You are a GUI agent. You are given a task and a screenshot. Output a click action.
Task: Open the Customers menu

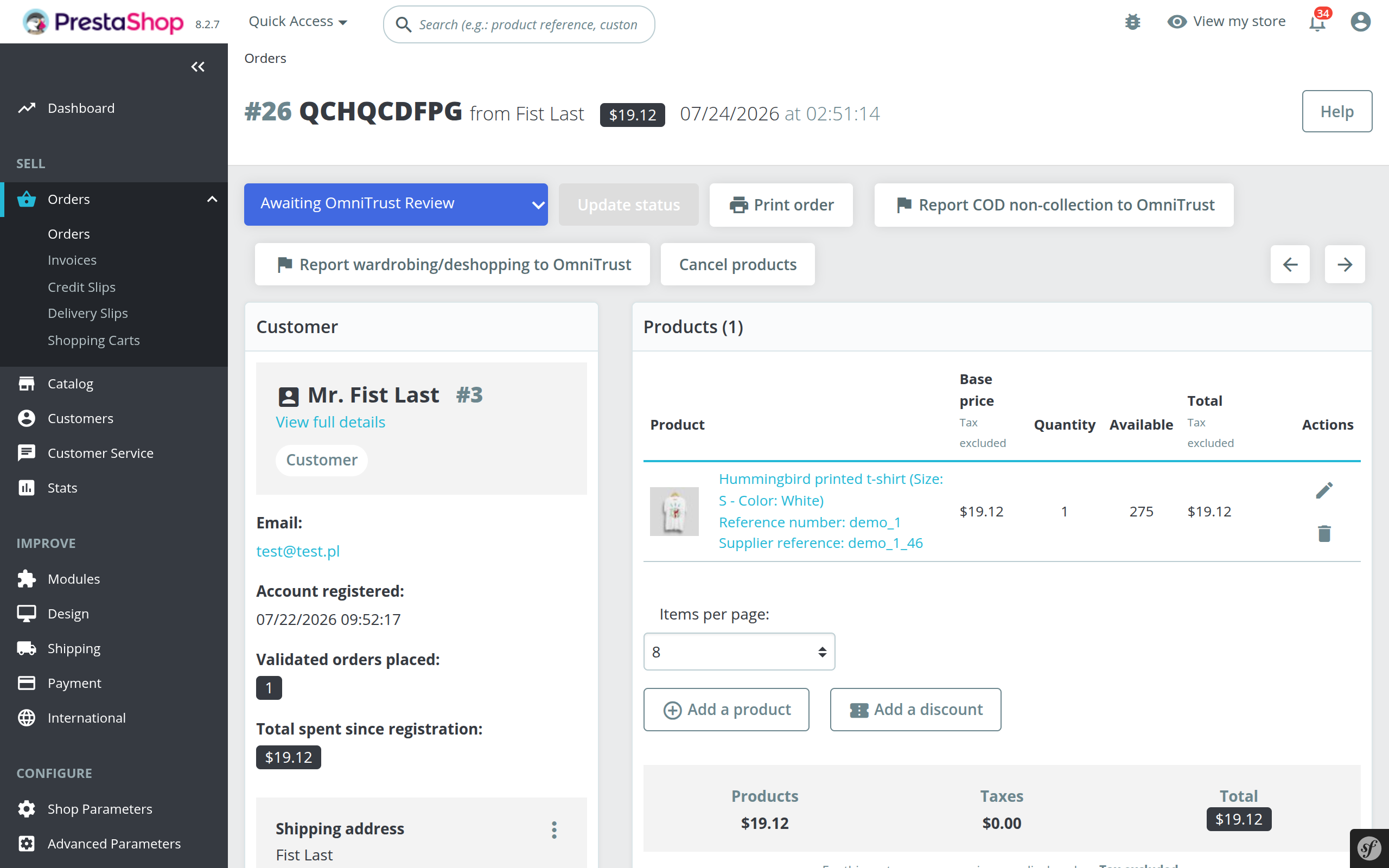pos(80,418)
